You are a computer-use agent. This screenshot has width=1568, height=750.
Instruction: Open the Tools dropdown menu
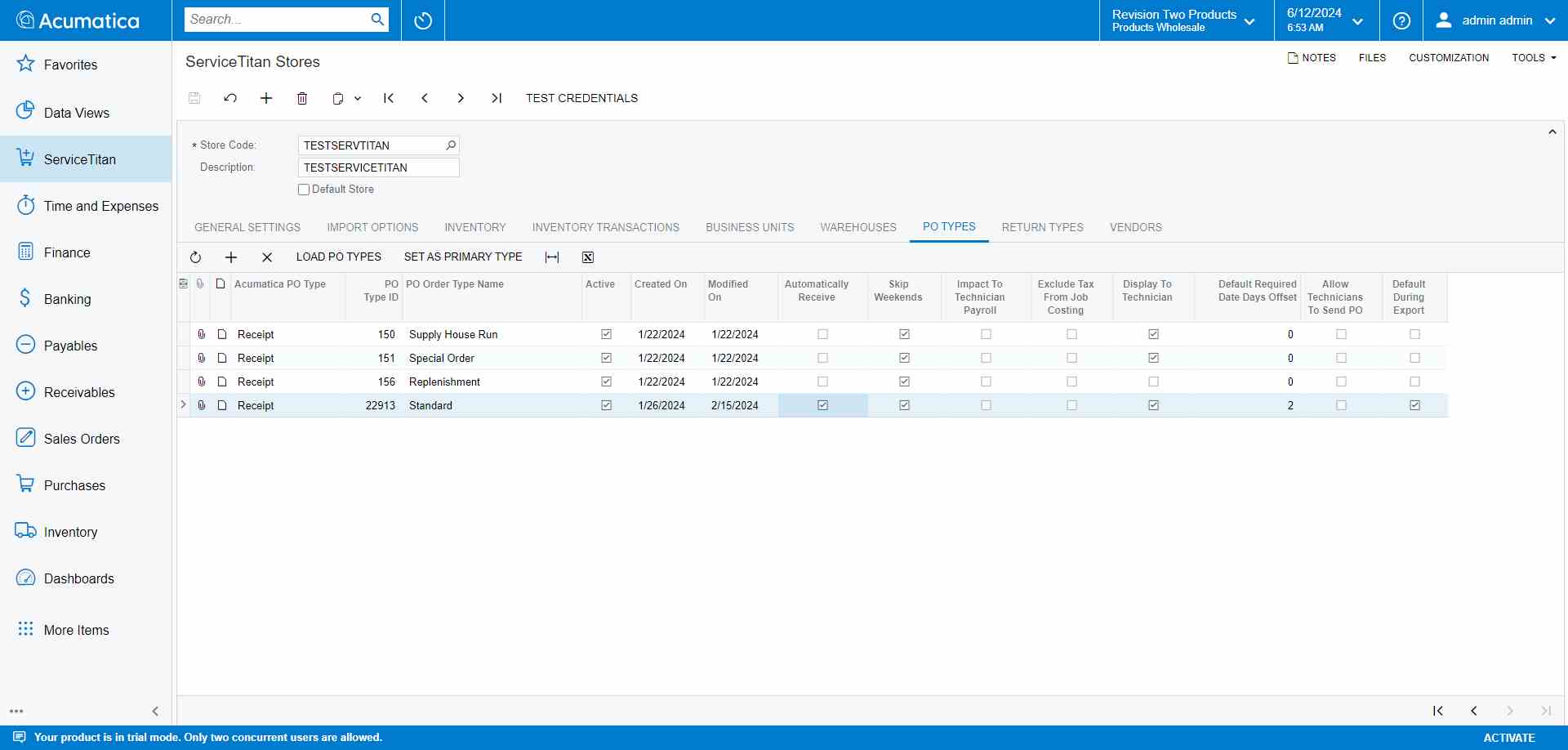(x=1534, y=58)
